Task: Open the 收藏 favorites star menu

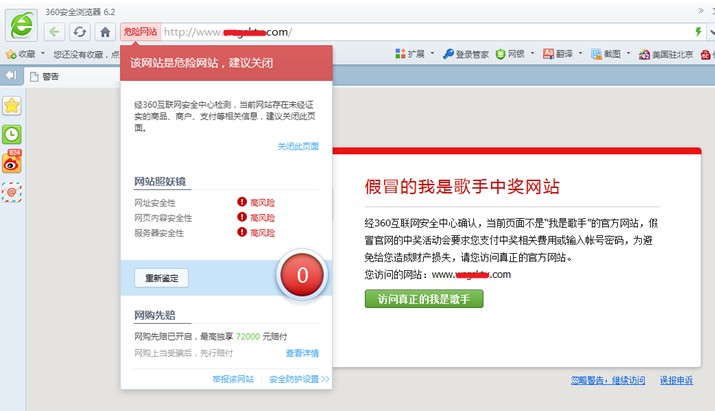Action: pos(20,54)
